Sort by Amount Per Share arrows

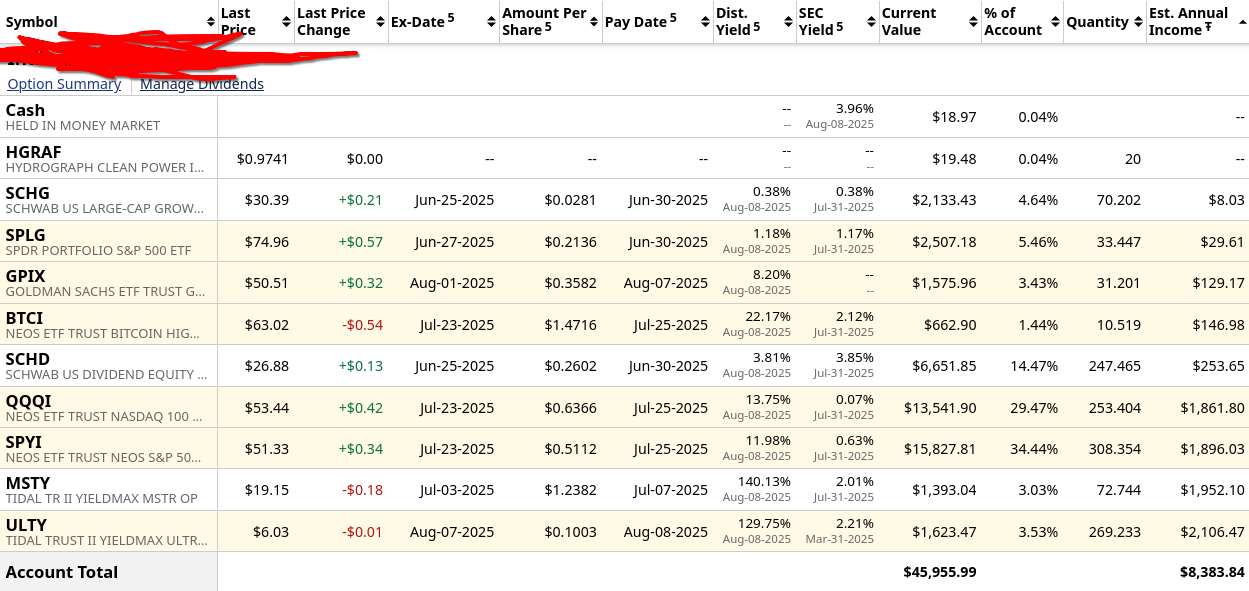[x=596, y=22]
